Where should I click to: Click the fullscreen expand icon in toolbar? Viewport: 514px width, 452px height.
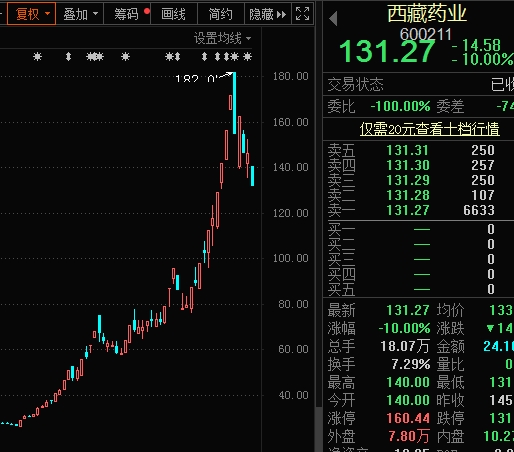302,14
